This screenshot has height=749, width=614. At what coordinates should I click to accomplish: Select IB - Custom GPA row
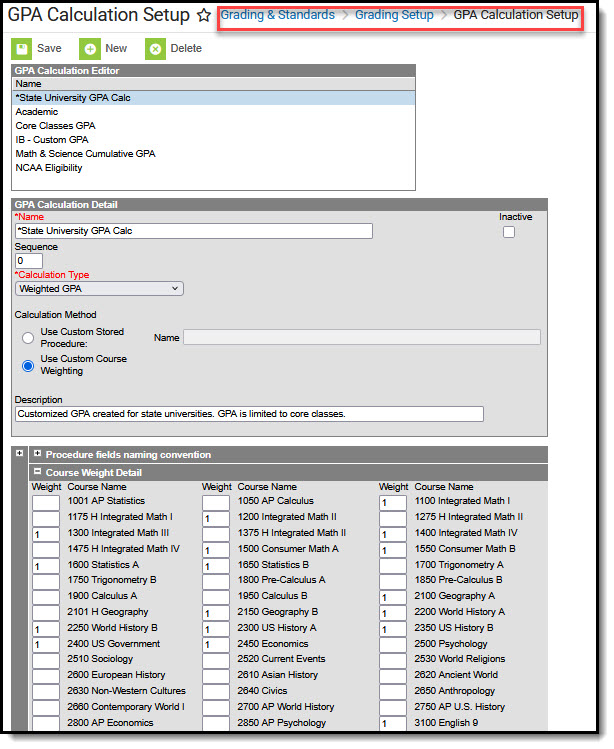(214, 140)
